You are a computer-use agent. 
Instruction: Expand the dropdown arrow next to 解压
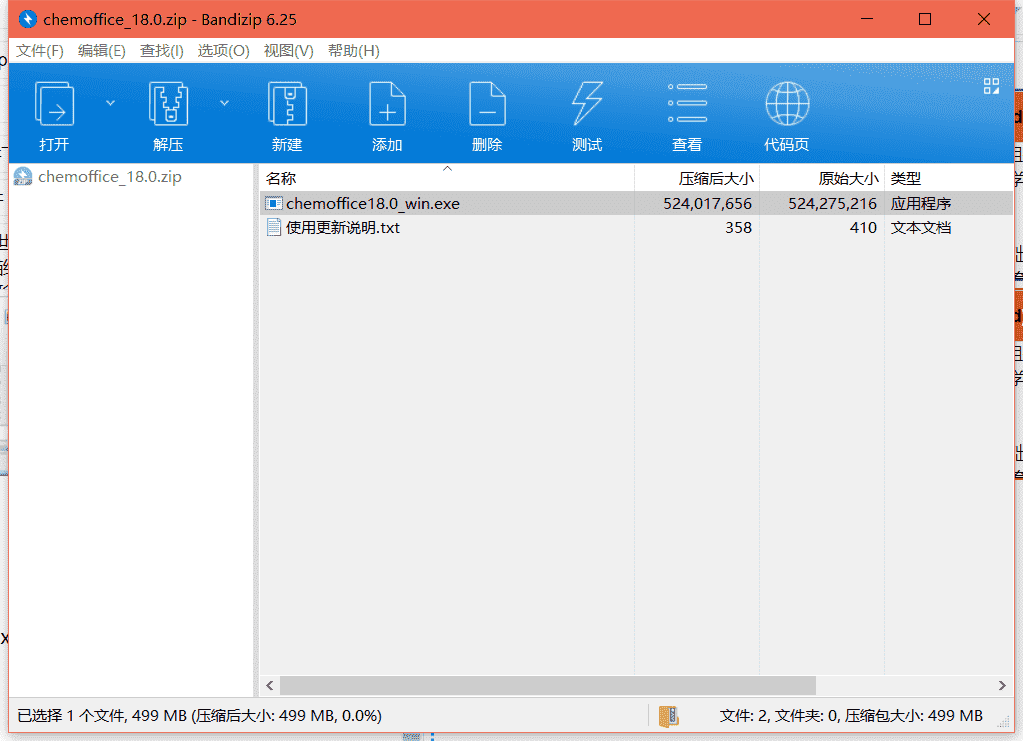pyautogui.click(x=224, y=102)
